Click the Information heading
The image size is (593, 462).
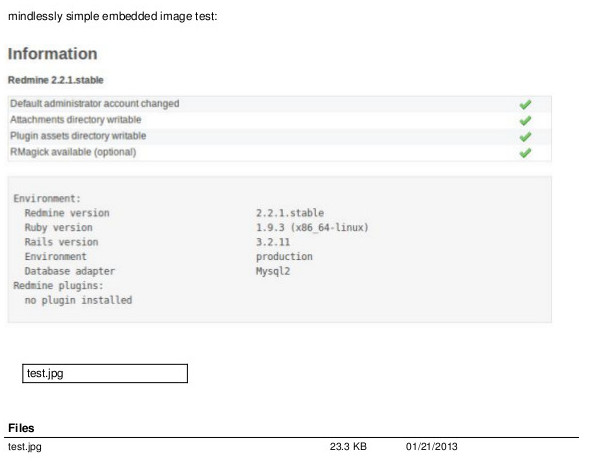point(53,54)
